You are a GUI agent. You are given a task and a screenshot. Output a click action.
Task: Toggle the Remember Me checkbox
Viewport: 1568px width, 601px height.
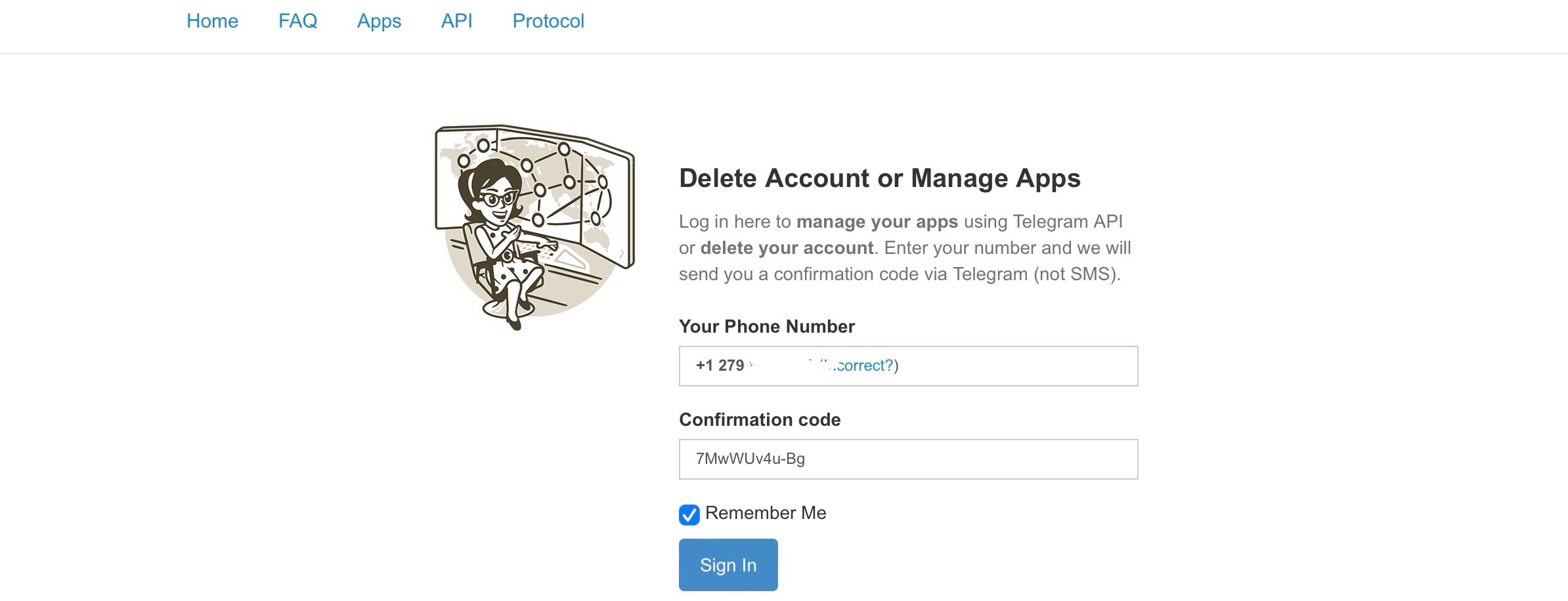(689, 515)
